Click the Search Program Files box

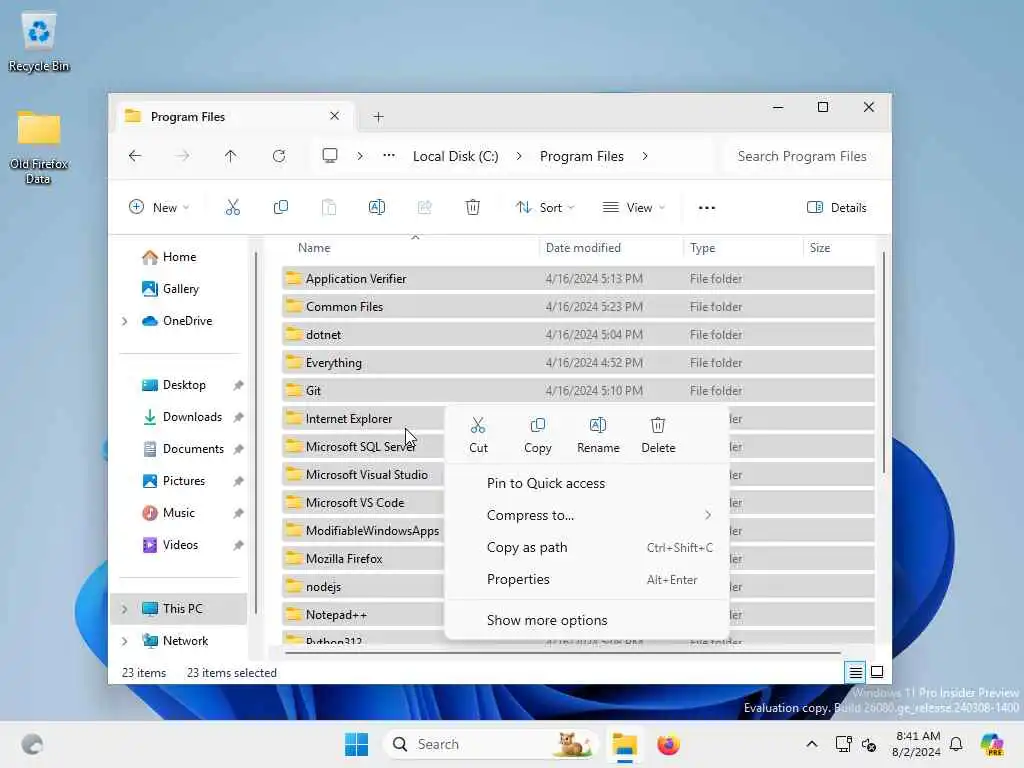(x=805, y=156)
